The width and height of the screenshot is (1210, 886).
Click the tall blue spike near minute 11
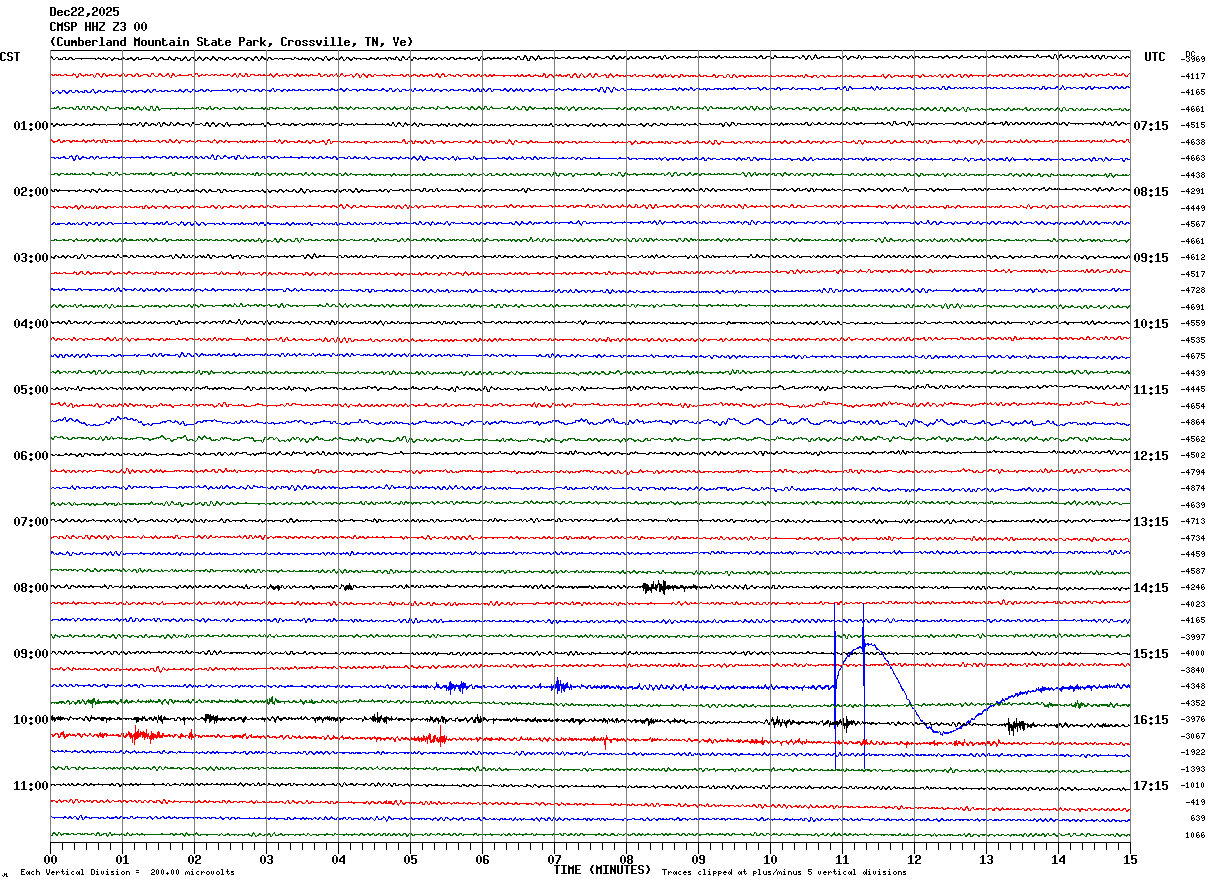tap(836, 686)
